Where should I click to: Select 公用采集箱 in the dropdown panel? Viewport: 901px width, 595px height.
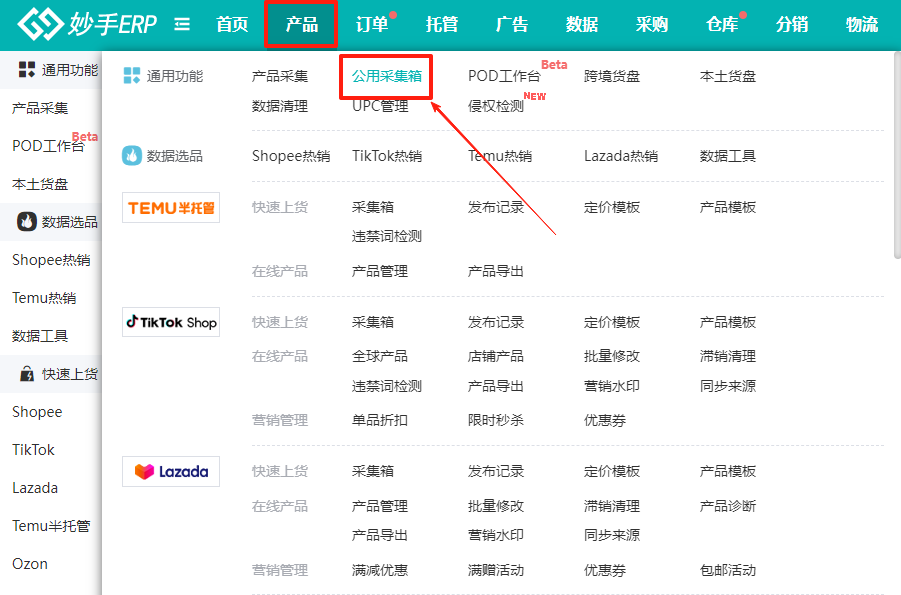click(387, 76)
